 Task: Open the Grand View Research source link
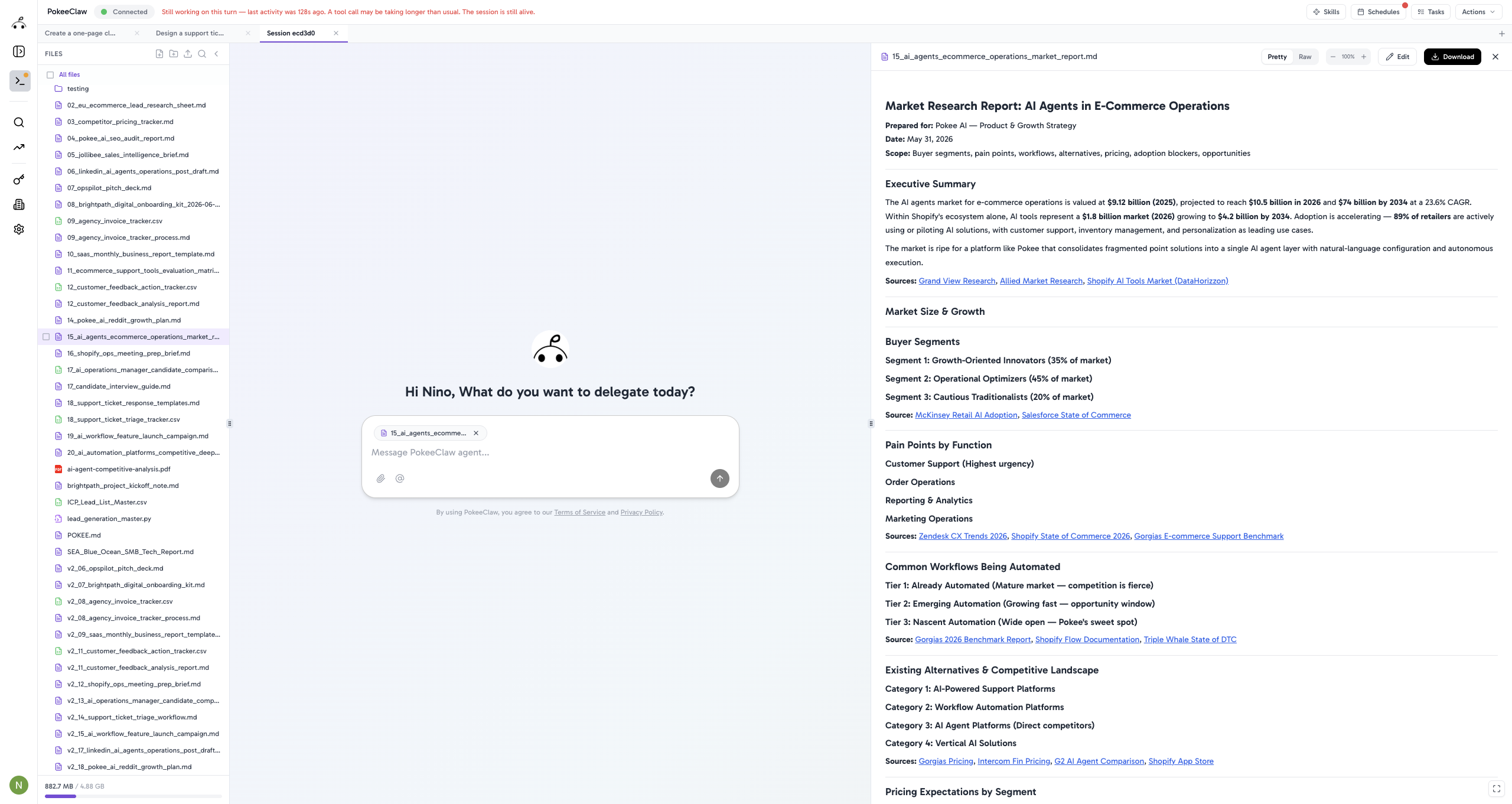[957, 281]
